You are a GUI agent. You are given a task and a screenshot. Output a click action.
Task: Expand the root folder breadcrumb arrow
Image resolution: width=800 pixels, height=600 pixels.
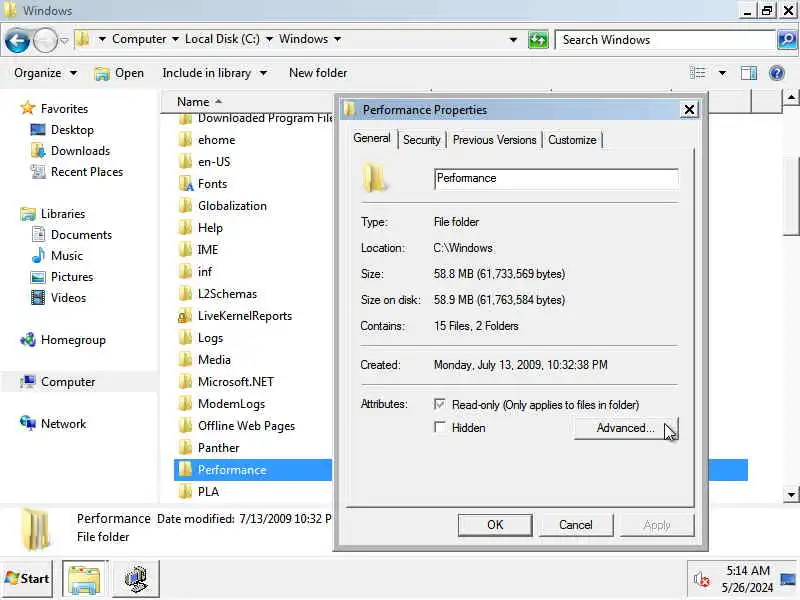(x=102, y=39)
